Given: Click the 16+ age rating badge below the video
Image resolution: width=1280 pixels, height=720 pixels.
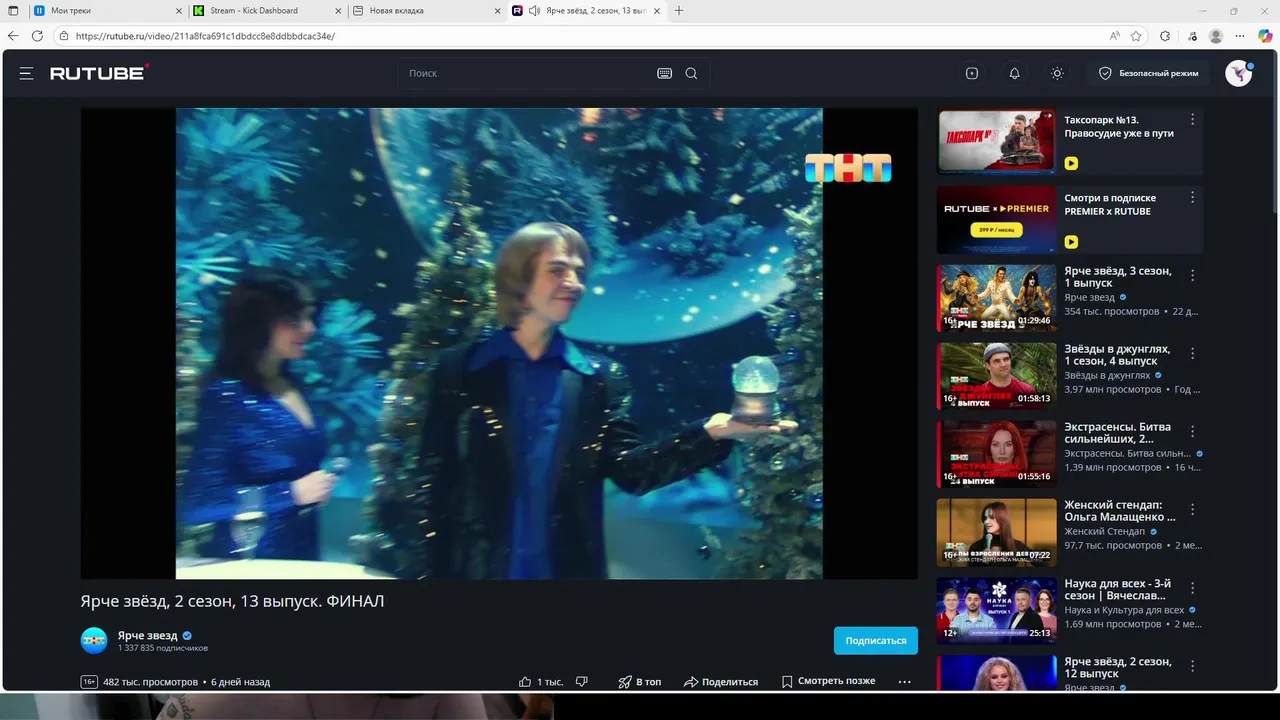Looking at the screenshot, I should click(89, 681).
